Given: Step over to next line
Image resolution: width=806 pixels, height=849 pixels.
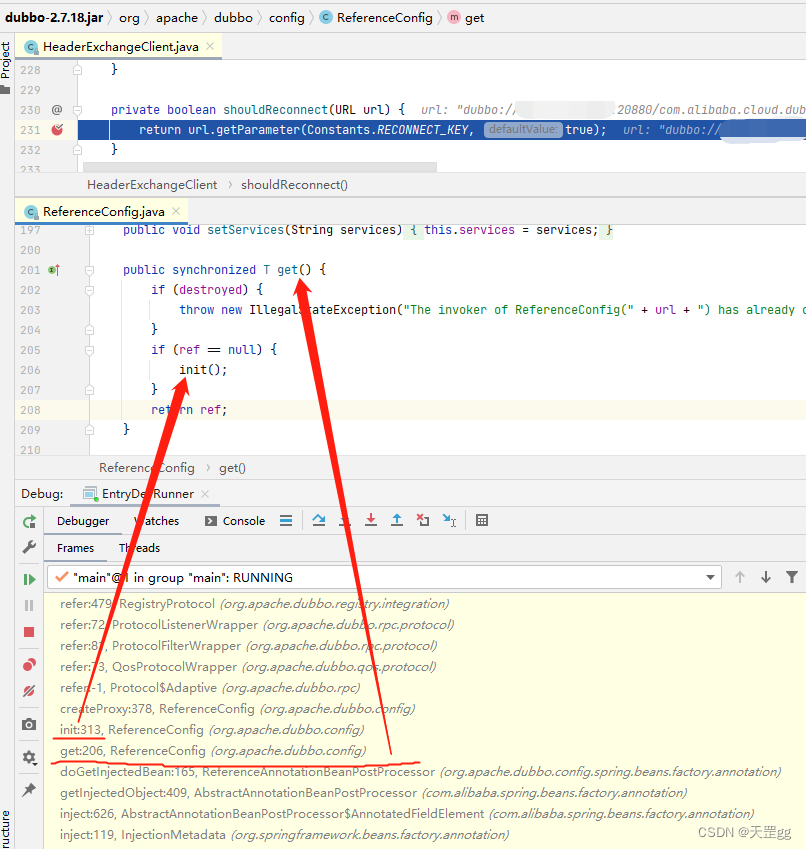Looking at the screenshot, I should click(319, 520).
